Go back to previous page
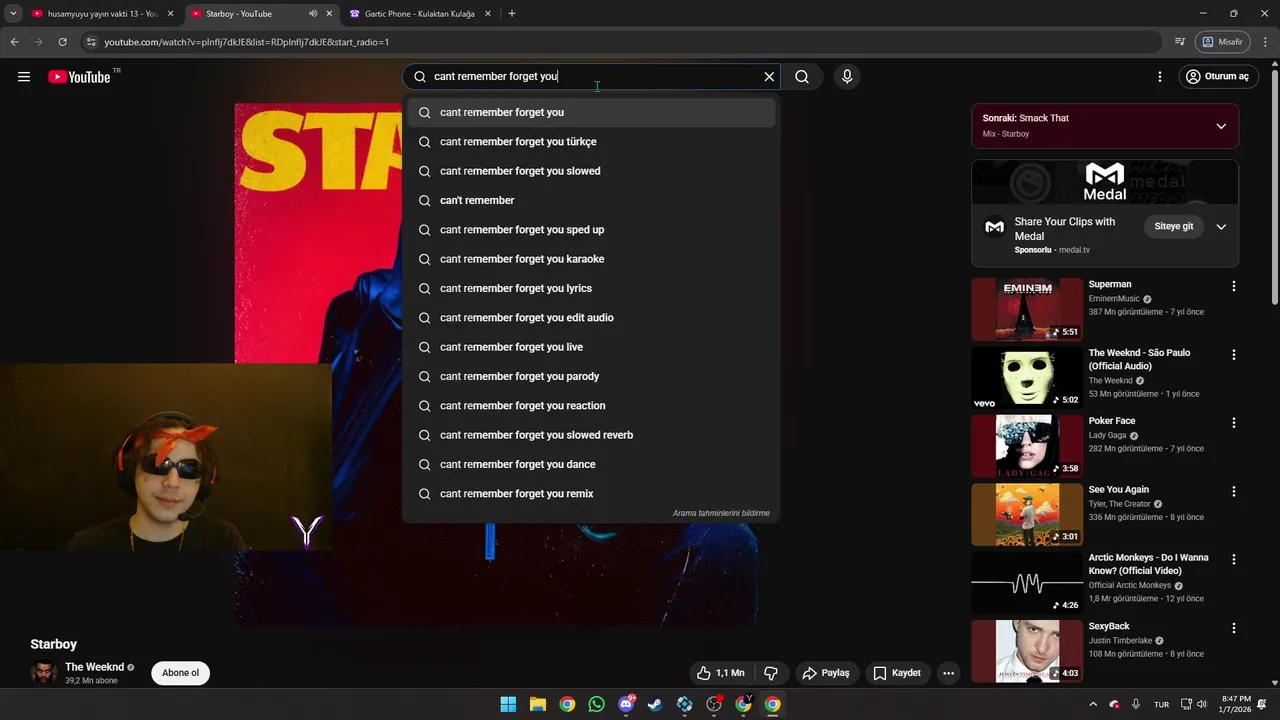This screenshot has width=1280, height=720. [14, 42]
